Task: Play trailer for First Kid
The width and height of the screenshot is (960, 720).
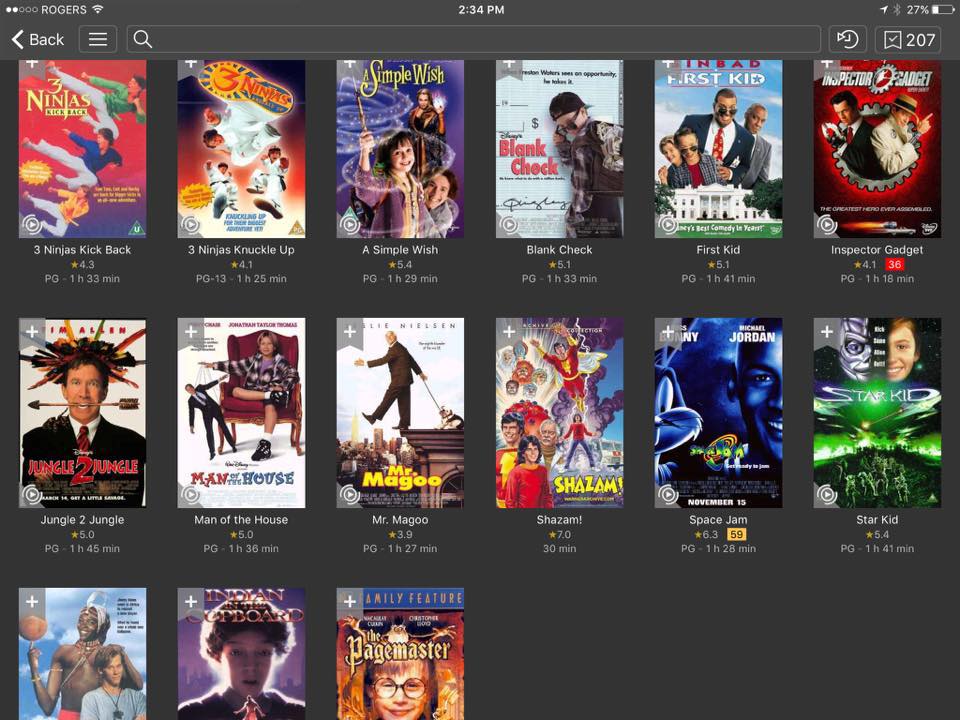Action: click(x=667, y=225)
